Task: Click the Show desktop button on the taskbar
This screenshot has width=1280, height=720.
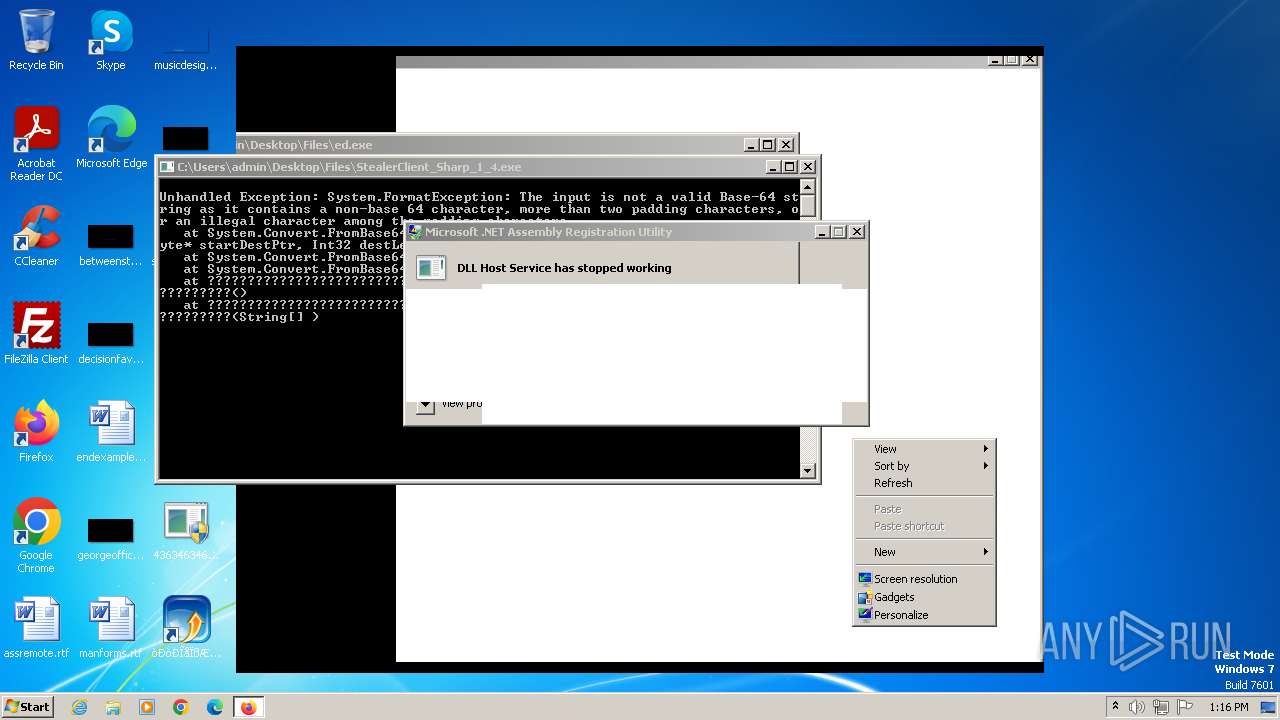Action: tap(1270, 707)
